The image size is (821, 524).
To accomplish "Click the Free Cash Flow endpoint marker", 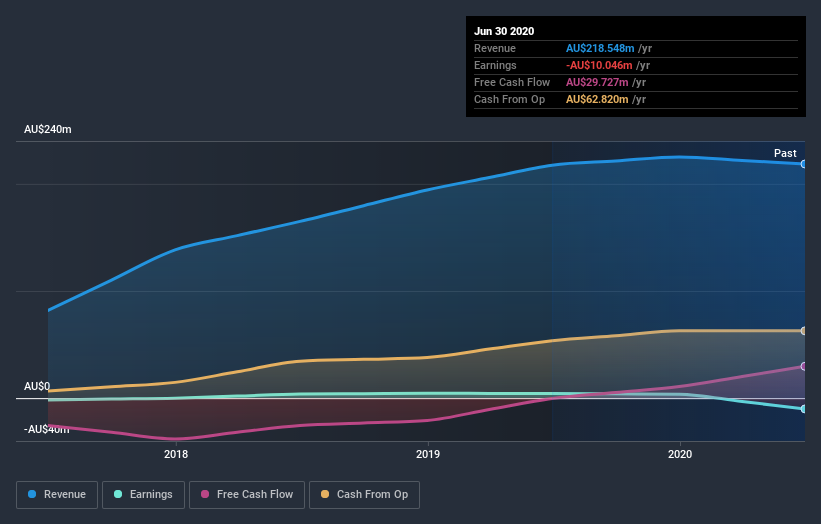I will point(803,366).
